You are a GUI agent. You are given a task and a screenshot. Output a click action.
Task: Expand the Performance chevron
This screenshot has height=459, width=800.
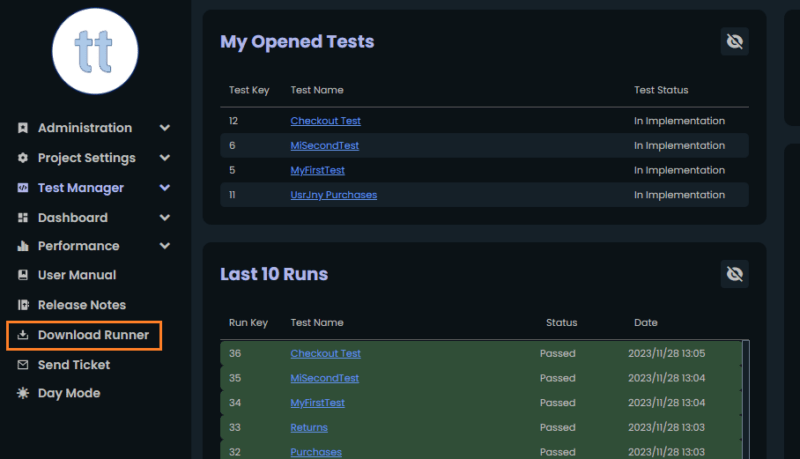click(165, 246)
